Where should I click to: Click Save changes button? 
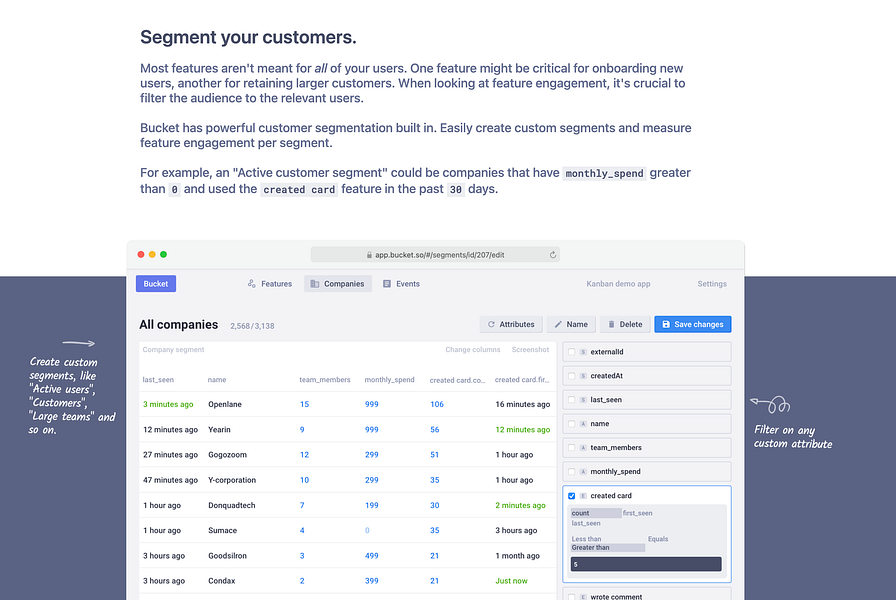[x=693, y=324]
